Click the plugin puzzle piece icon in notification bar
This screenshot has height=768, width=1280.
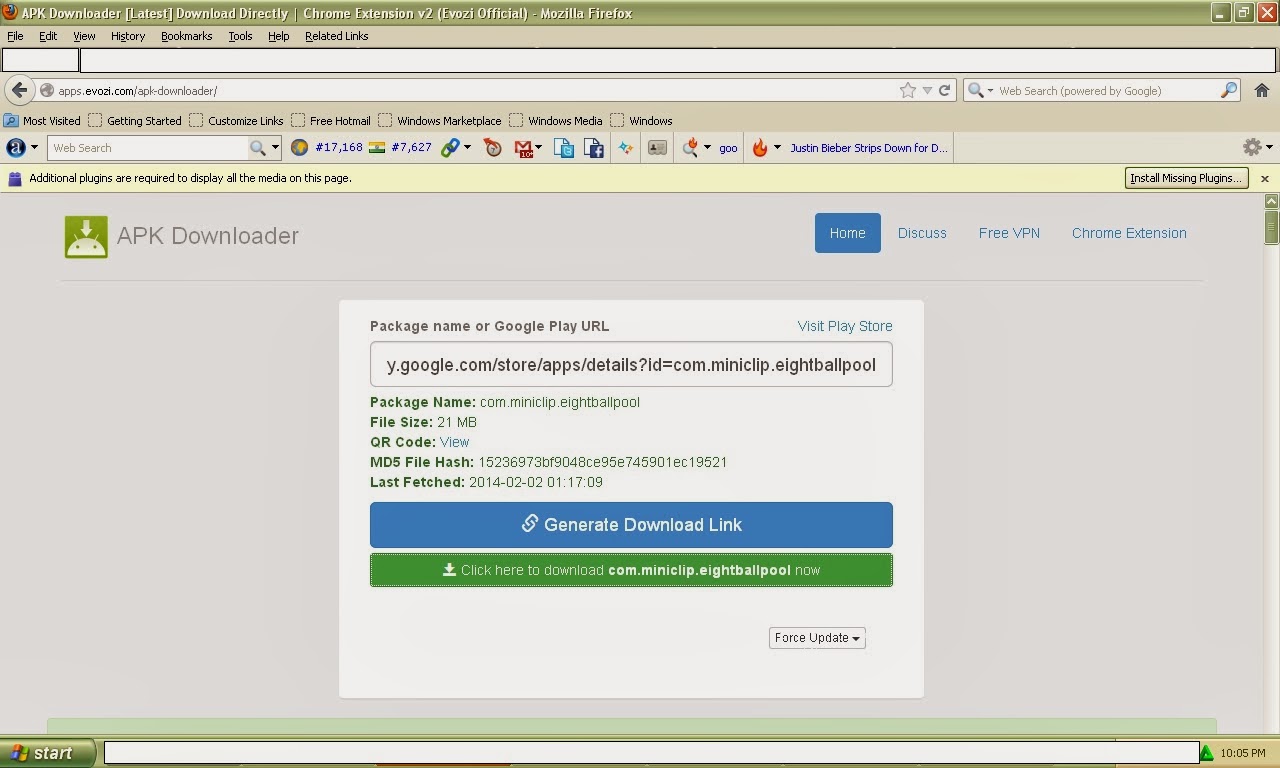pyautogui.click(x=15, y=178)
